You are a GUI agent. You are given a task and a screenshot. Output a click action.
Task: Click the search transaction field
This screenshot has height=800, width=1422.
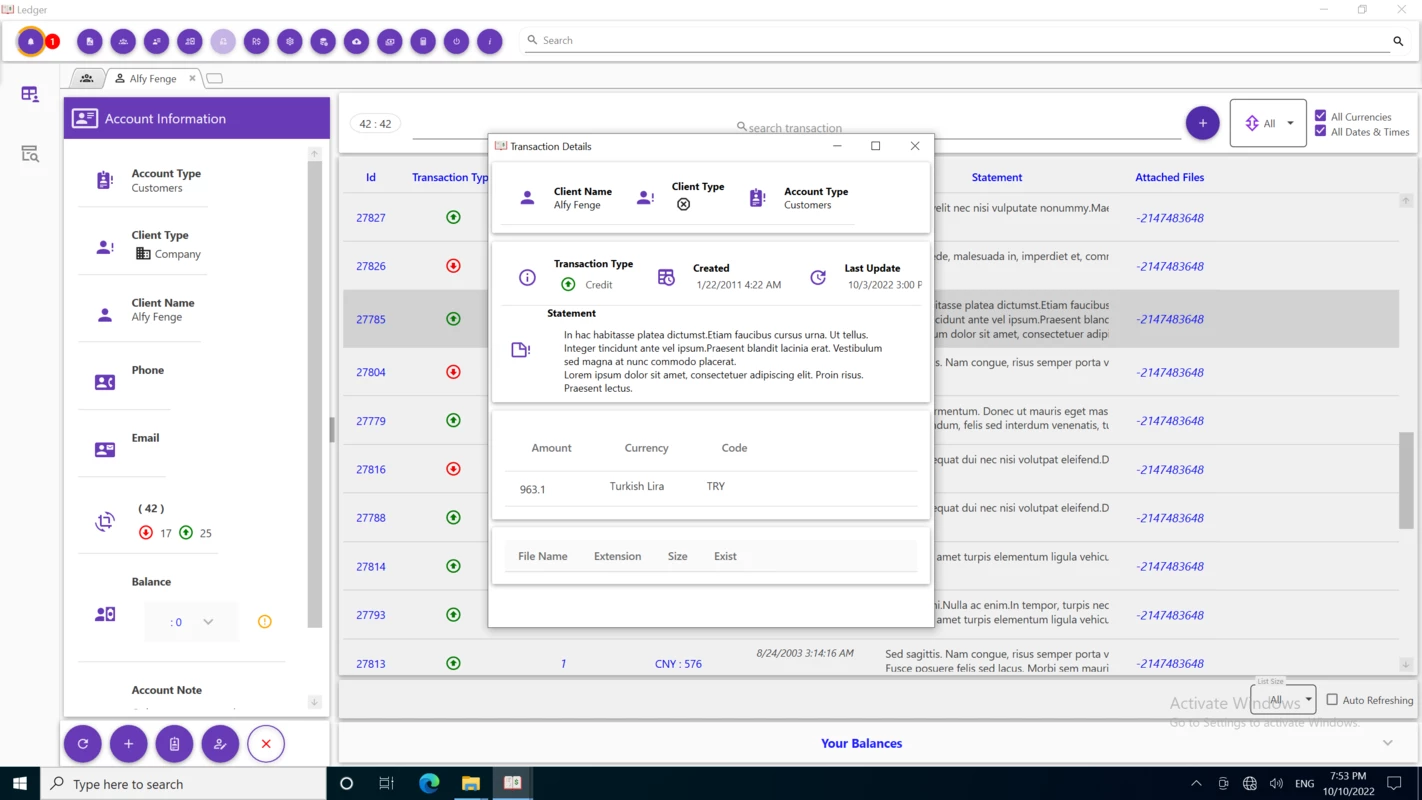pos(796,128)
